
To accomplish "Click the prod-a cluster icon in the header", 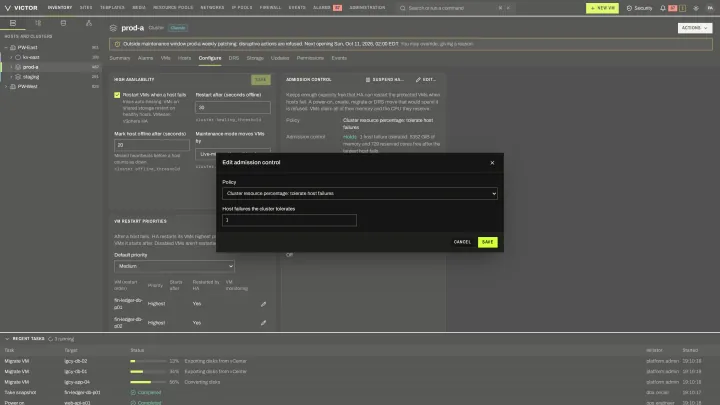I will click(x=113, y=28).
